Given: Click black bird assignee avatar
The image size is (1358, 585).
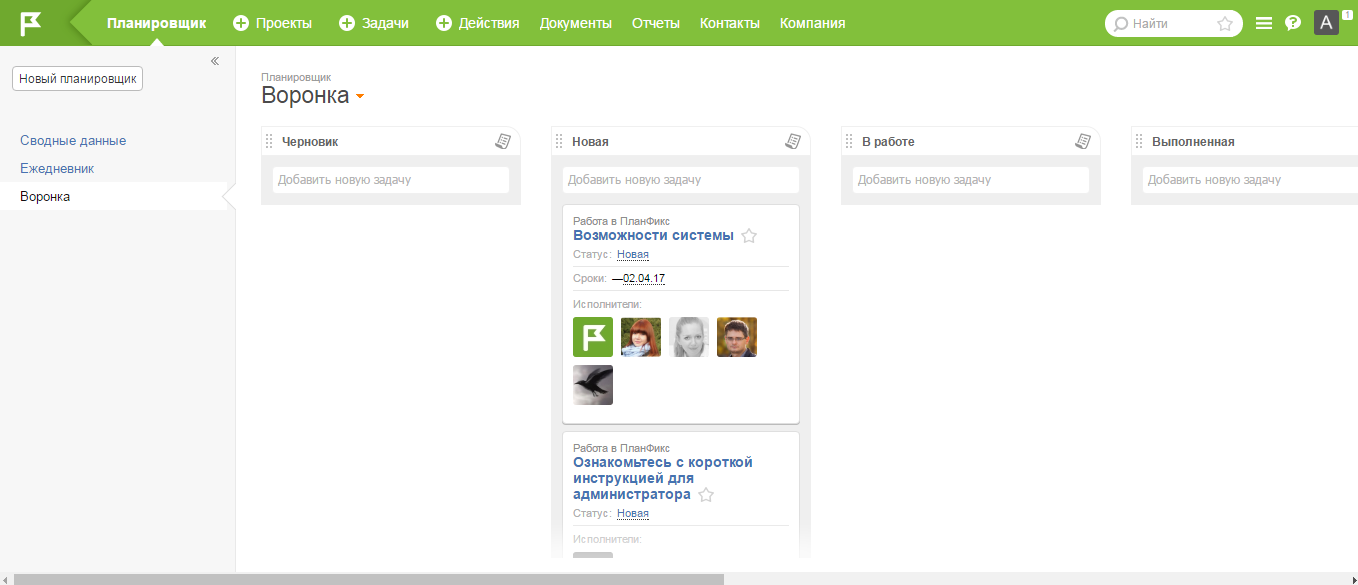Looking at the screenshot, I should (x=593, y=385).
